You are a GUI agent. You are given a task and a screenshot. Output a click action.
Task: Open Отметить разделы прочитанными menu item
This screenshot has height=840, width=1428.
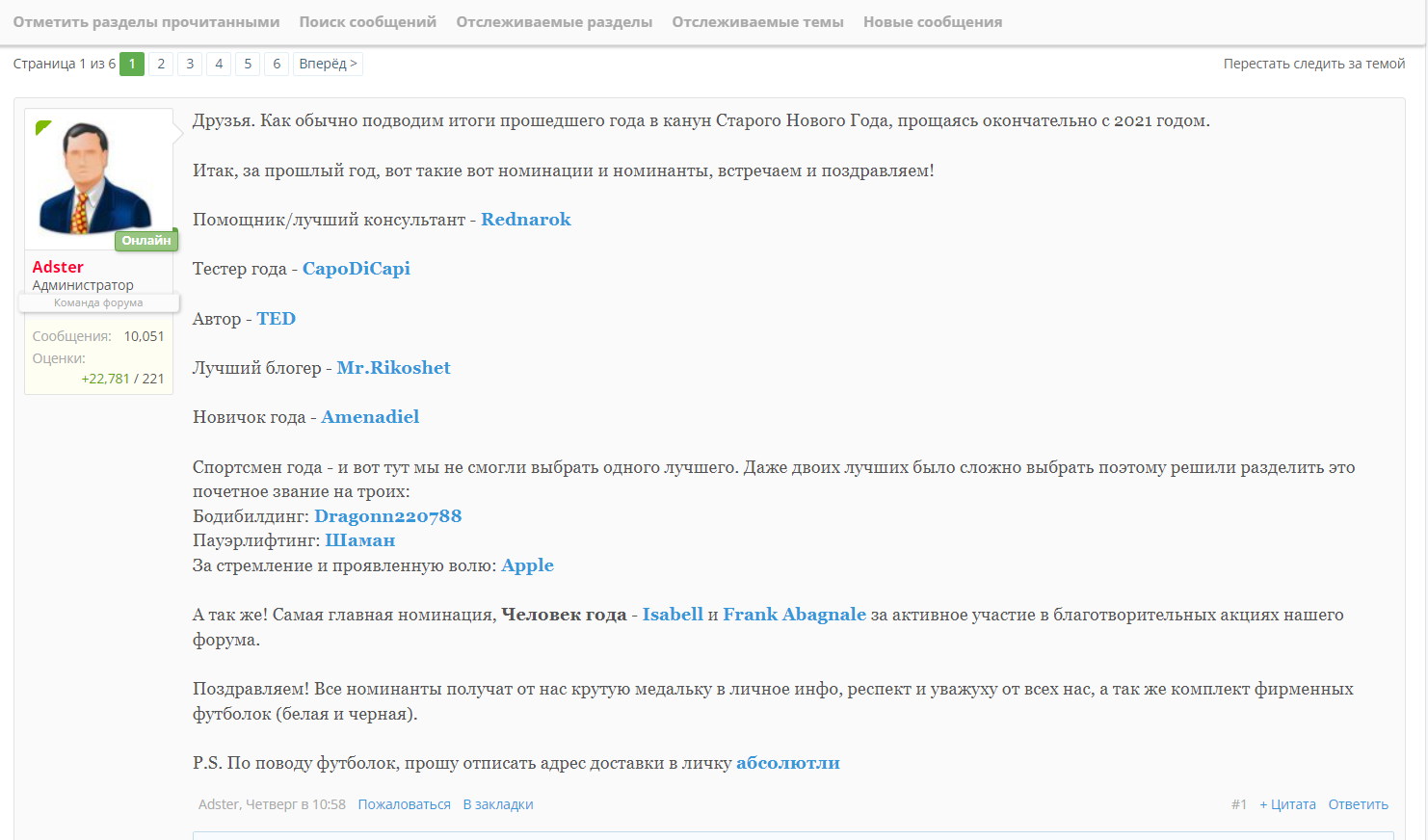pyautogui.click(x=146, y=21)
